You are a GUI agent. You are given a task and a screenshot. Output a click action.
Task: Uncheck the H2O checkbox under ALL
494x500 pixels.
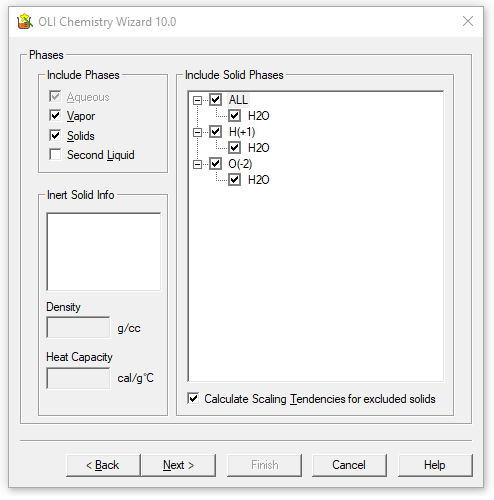pos(235,115)
